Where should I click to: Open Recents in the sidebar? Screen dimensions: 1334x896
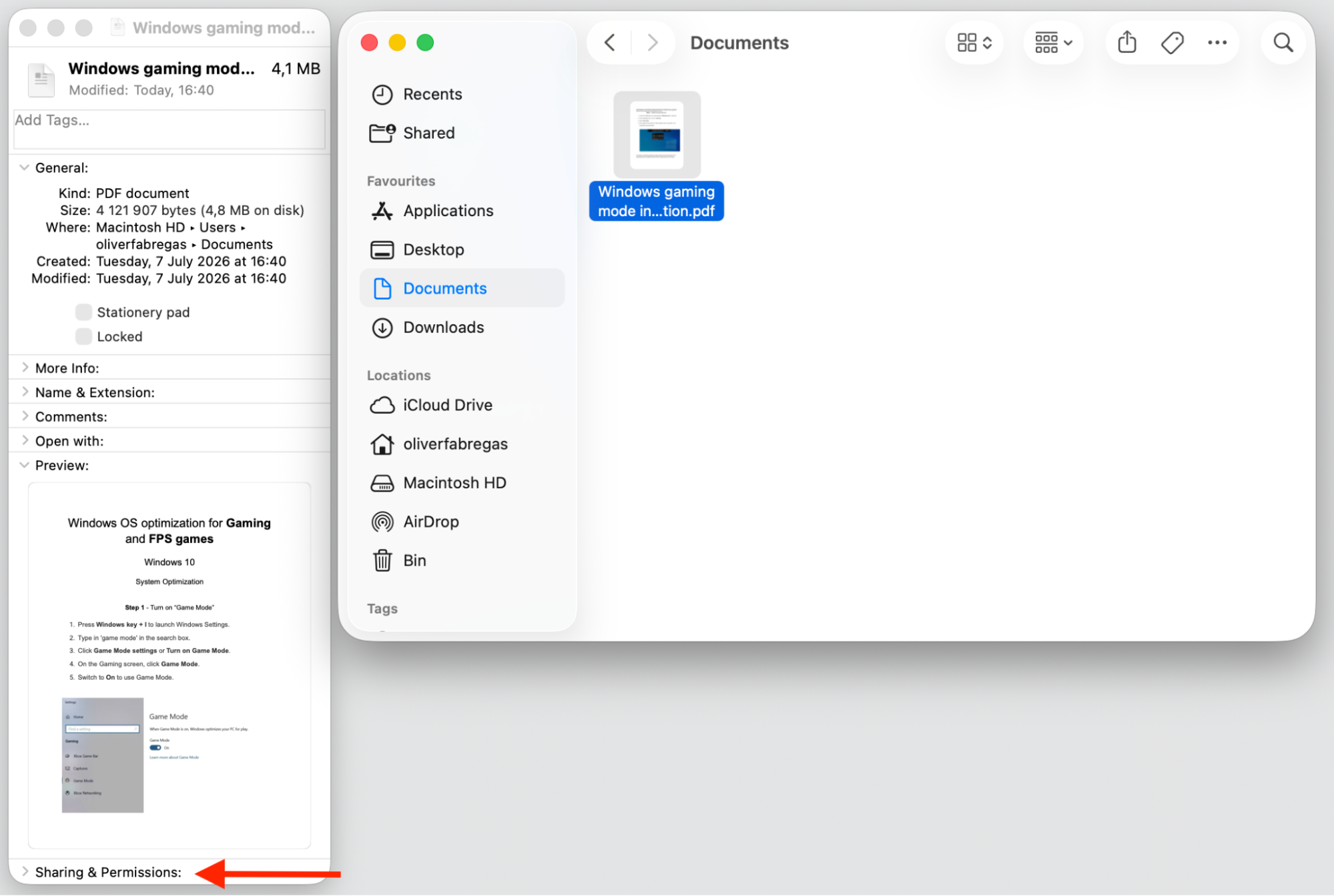click(462, 94)
